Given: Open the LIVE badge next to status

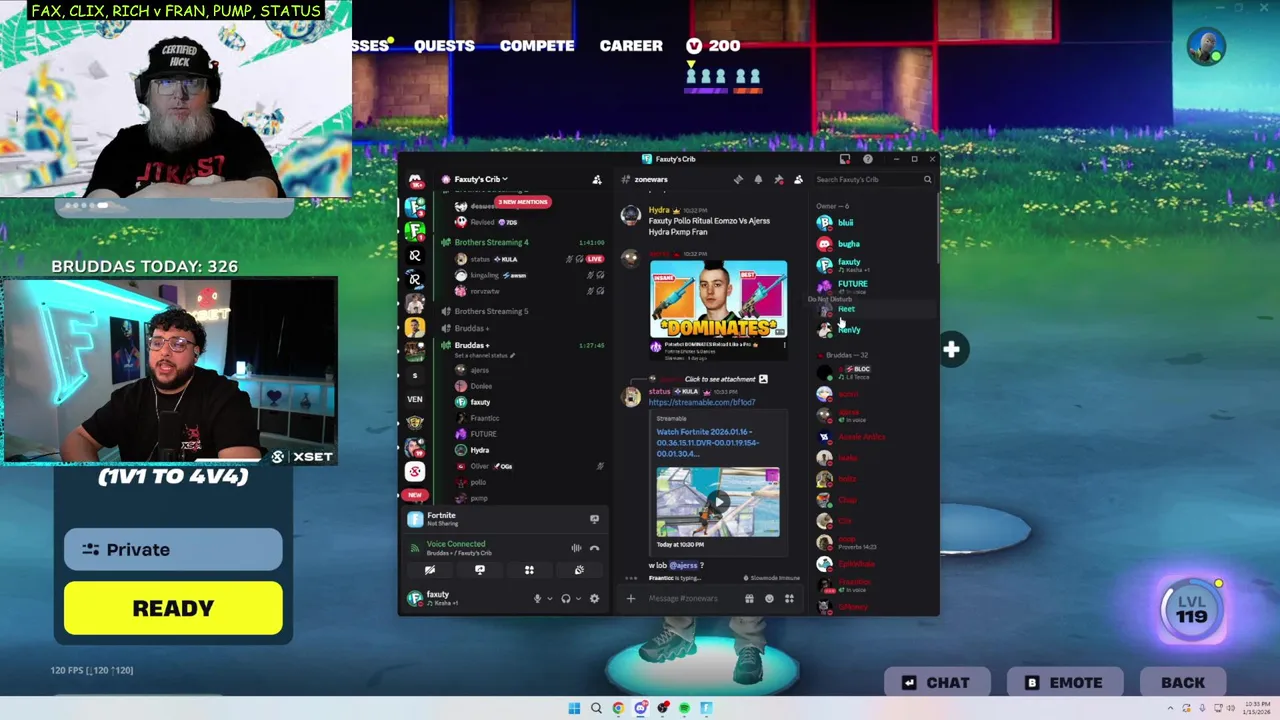Looking at the screenshot, I should point(594,259).
